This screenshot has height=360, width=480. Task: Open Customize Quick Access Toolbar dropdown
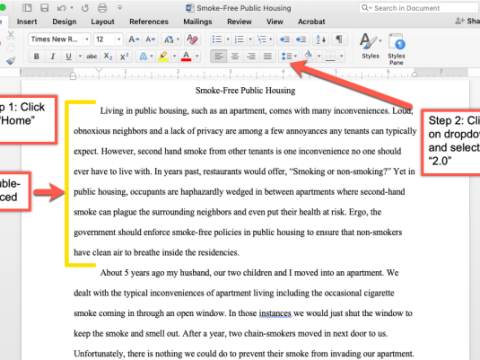pos(120,7)
